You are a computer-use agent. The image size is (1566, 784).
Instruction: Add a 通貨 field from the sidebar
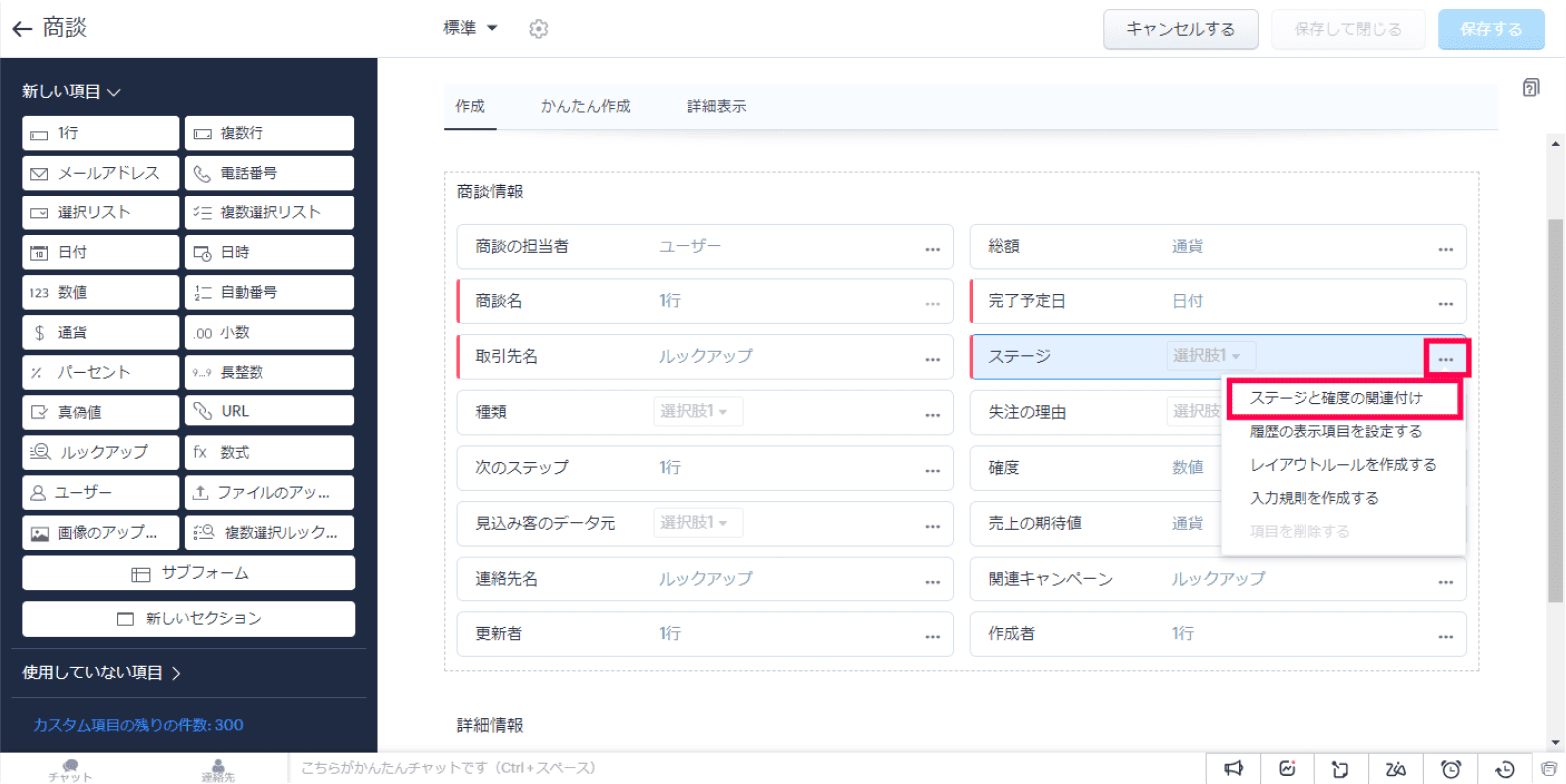tap(101, 332)
